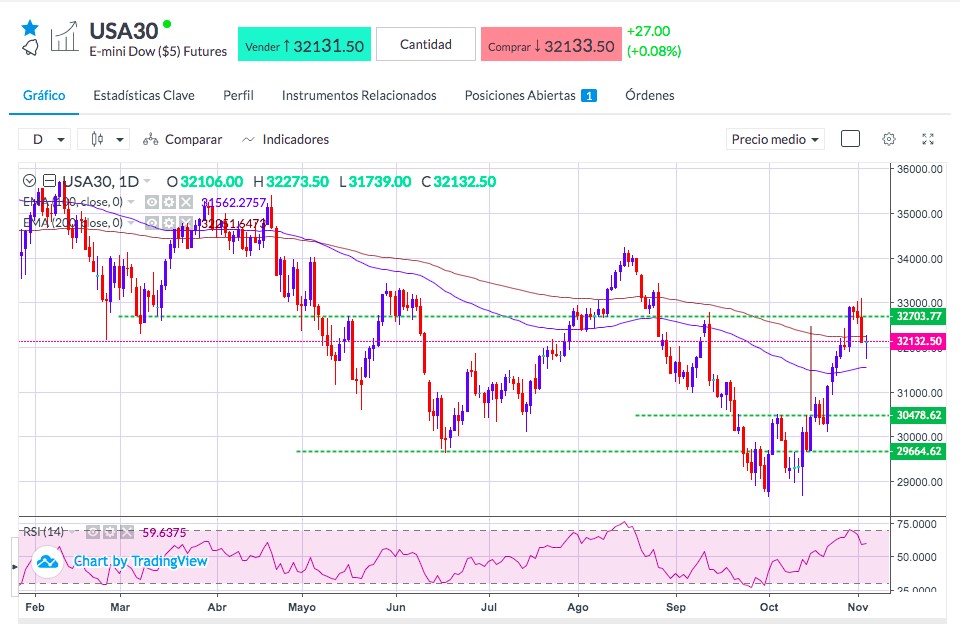This screenshot has width=960, height=624.
Task: Set a price alert with the bell icon
Action: click(30, 47)
